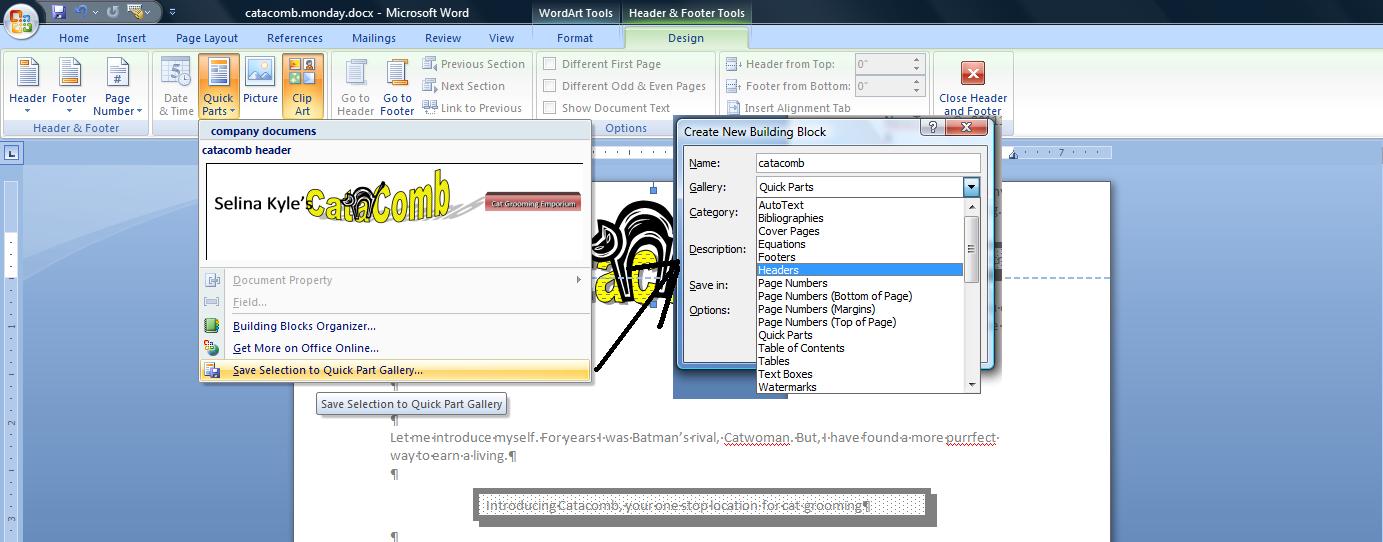This screenshot has height=542, width=1383.
Task: Open the Mailings tab
Action: [x=374, y=38]
